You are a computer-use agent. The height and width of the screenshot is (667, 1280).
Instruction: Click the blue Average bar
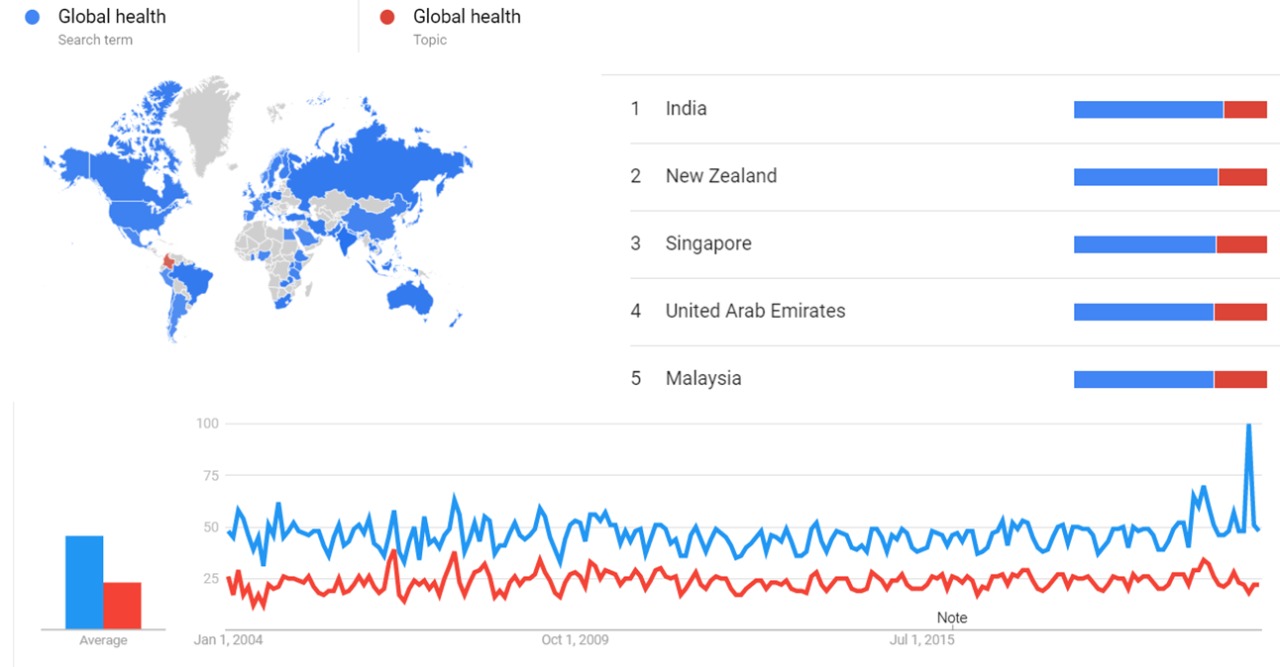(84, 582)
